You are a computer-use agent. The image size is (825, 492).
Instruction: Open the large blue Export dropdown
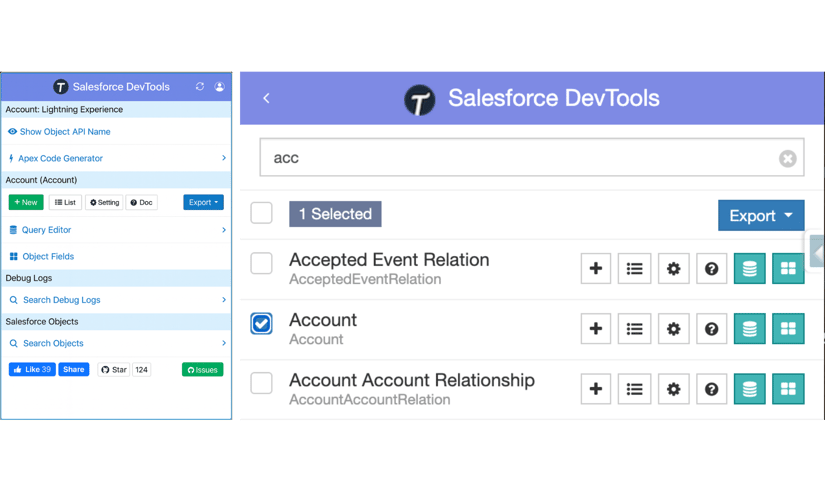(x=761, y=215)
